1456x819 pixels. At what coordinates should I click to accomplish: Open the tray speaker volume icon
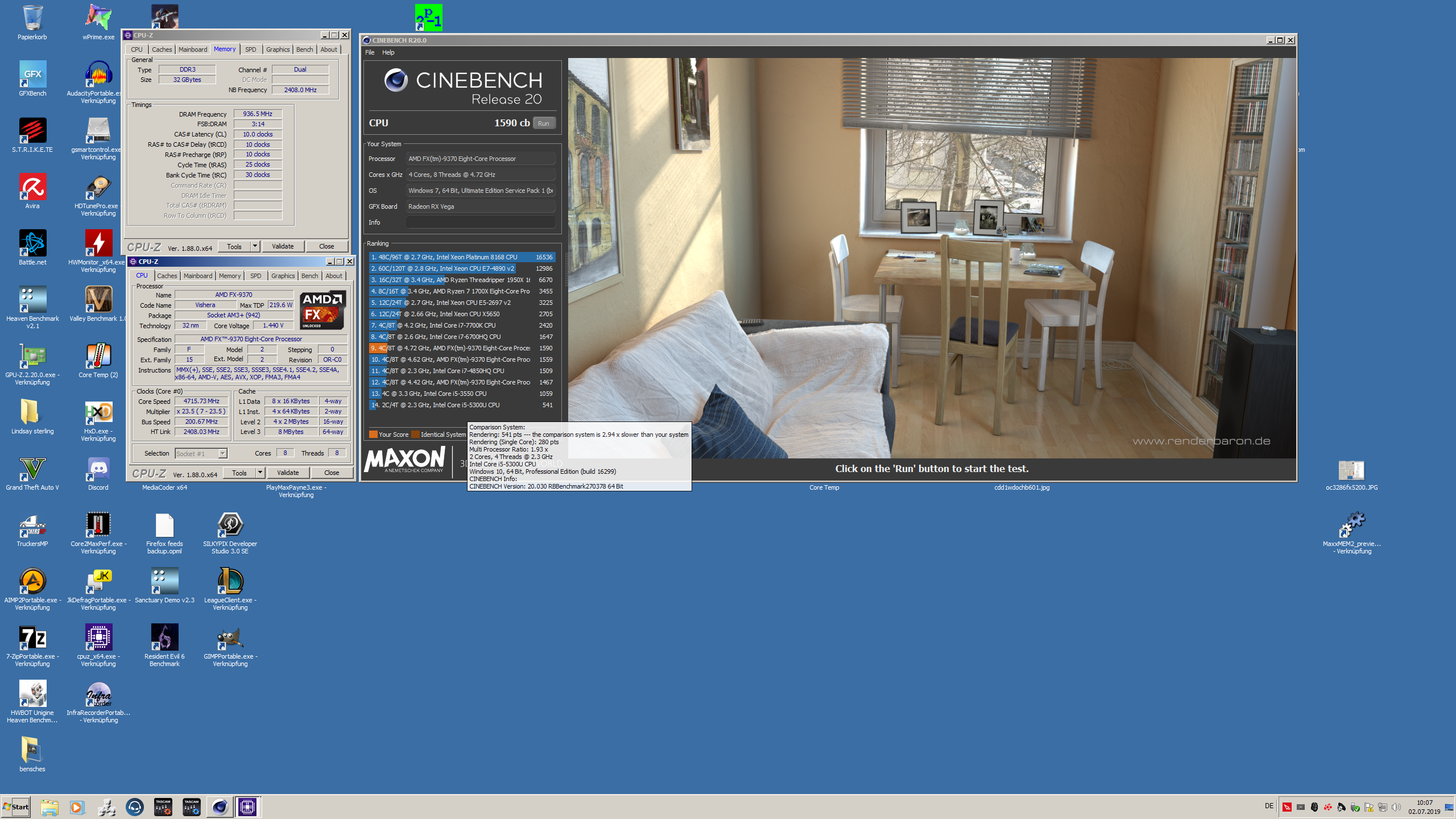click(1396, 807)
